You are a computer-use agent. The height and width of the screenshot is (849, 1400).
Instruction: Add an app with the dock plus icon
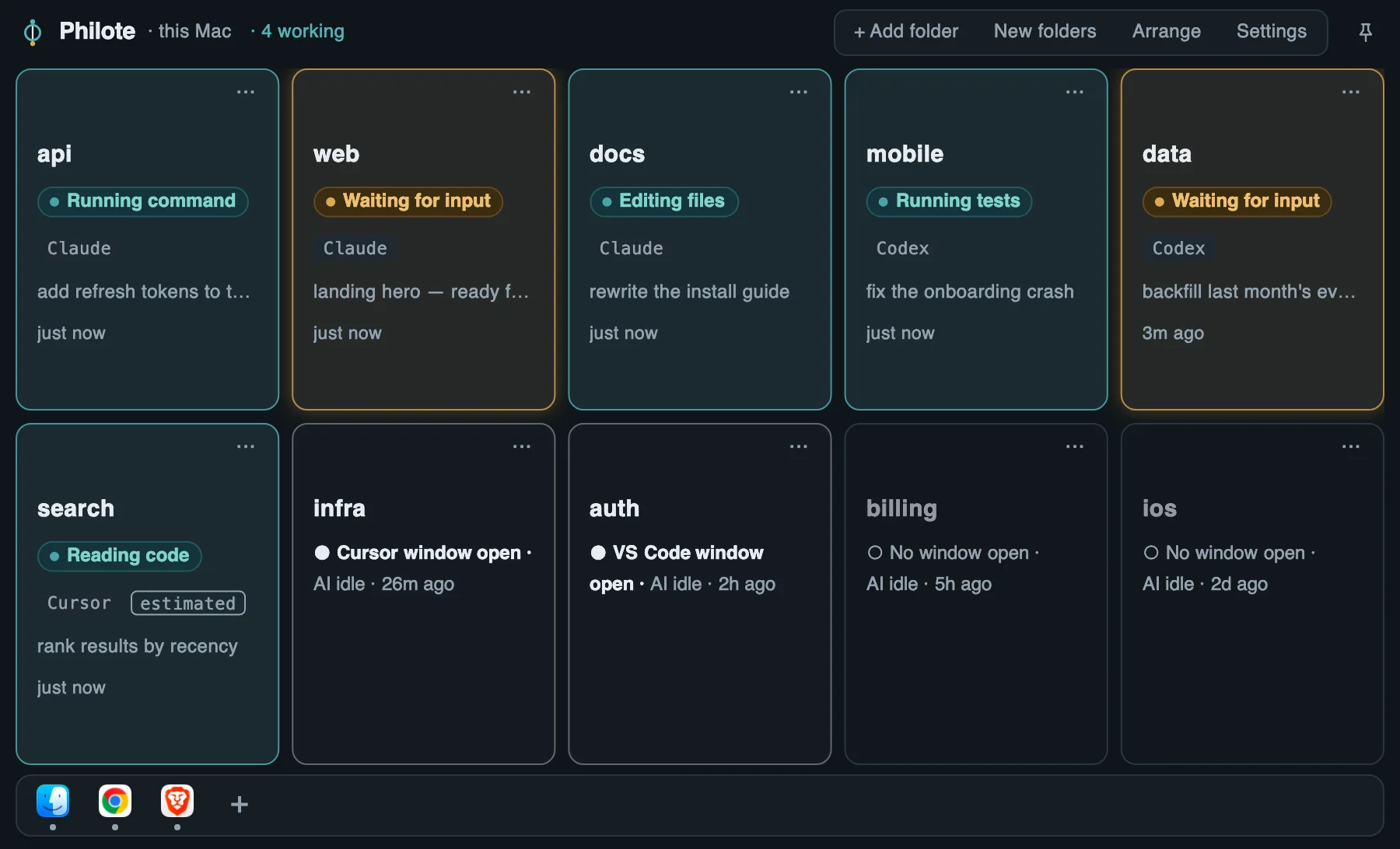click(240, 804)
